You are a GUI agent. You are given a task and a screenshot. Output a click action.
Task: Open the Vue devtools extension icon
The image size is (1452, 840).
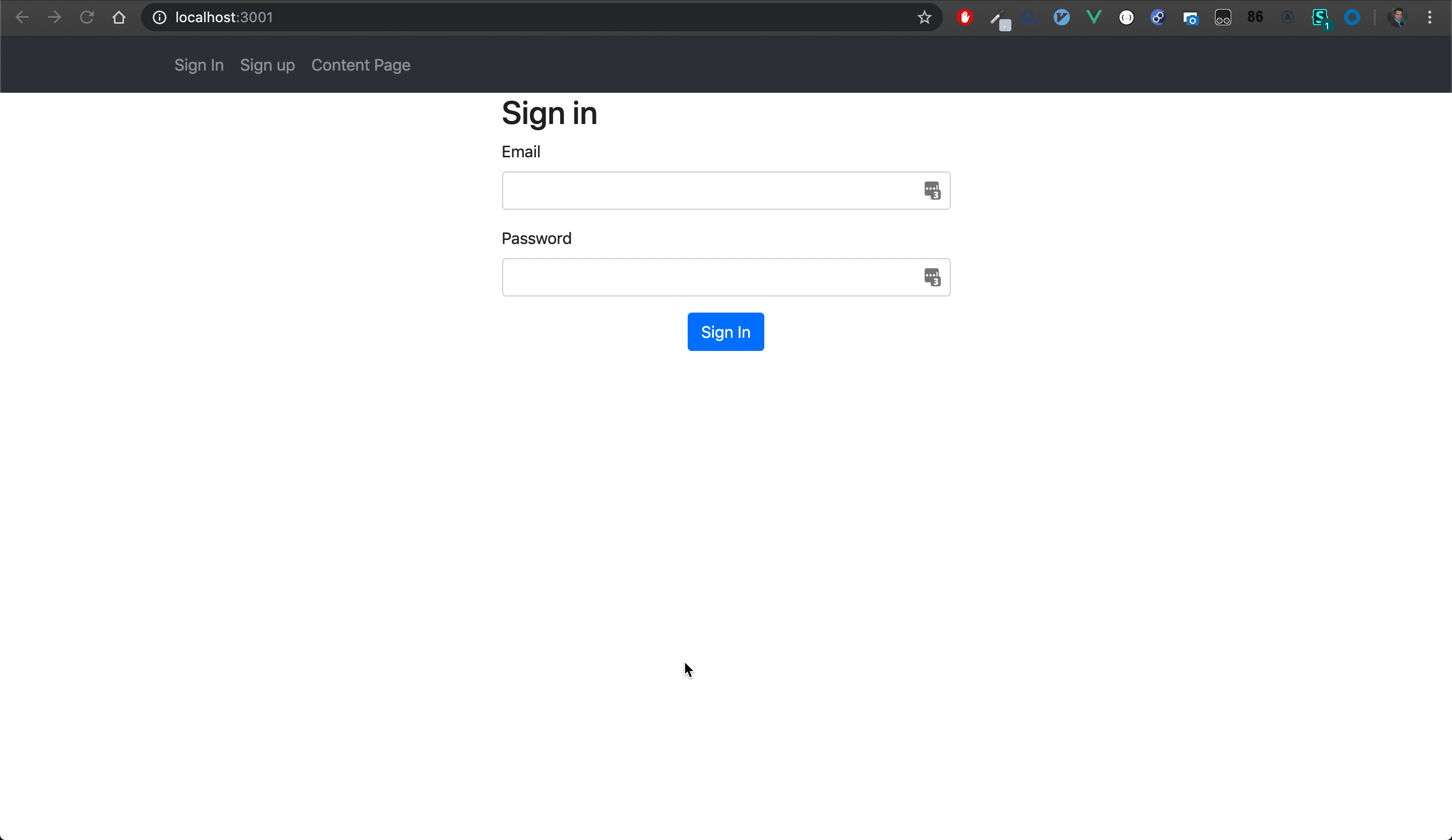pyautogui.click(x=1094, y=17)
